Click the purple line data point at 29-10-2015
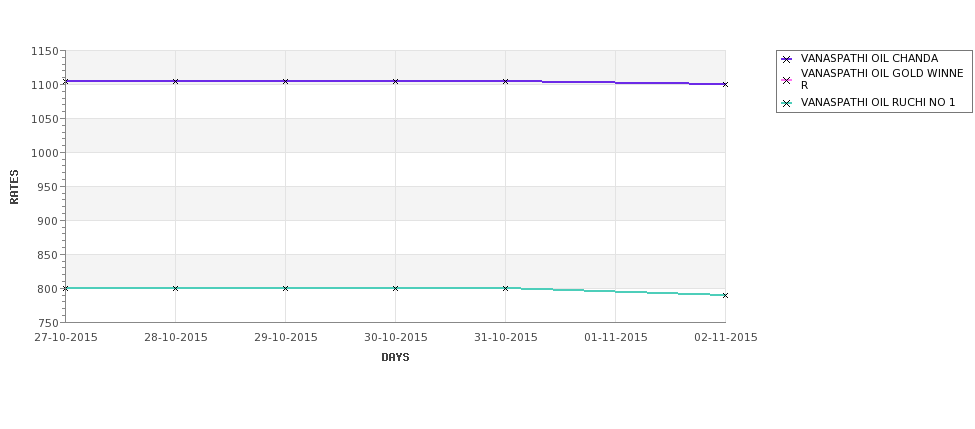Screen dimensions: 975x429 tap(285, 81)
